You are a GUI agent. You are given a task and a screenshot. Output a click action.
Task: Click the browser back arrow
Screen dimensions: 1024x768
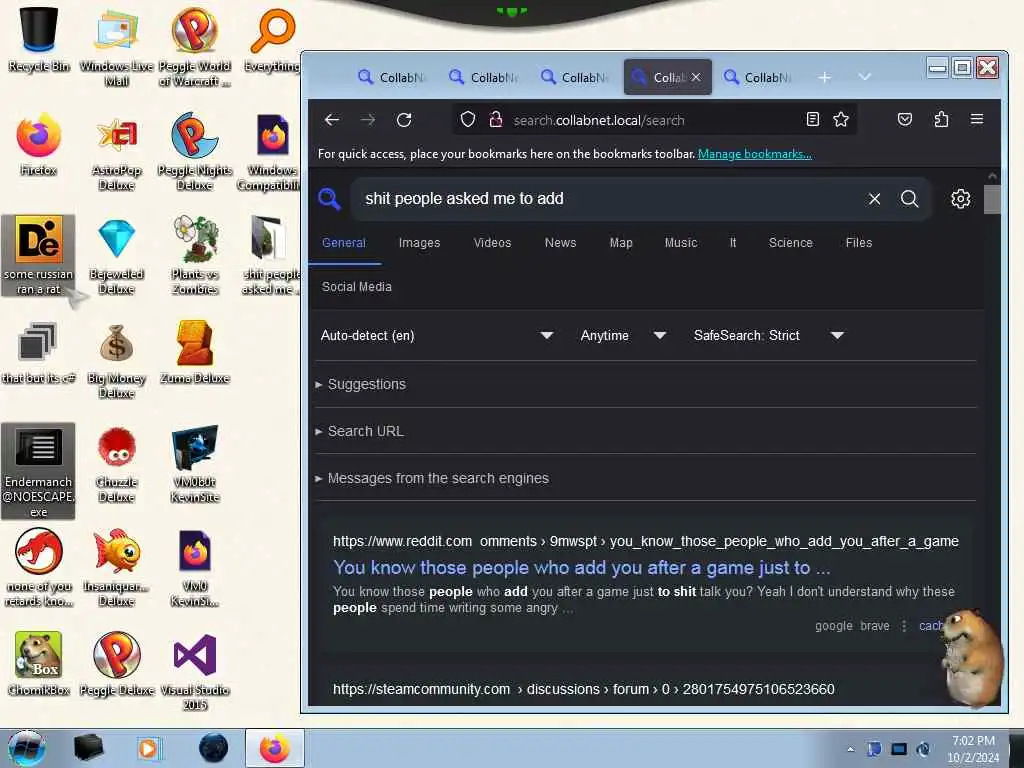[332, 120]
